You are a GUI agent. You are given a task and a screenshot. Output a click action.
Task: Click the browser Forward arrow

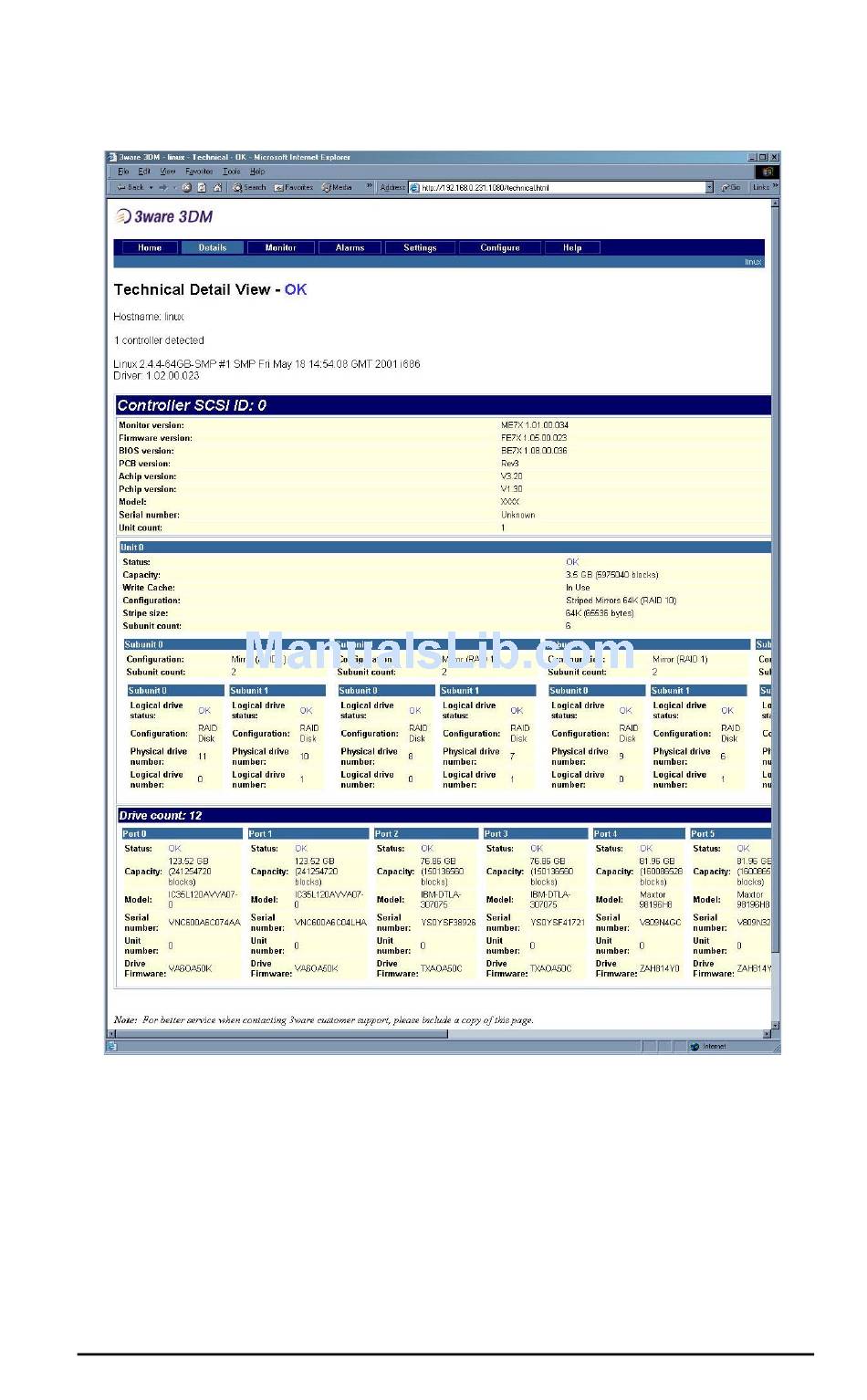click(162, 187)
